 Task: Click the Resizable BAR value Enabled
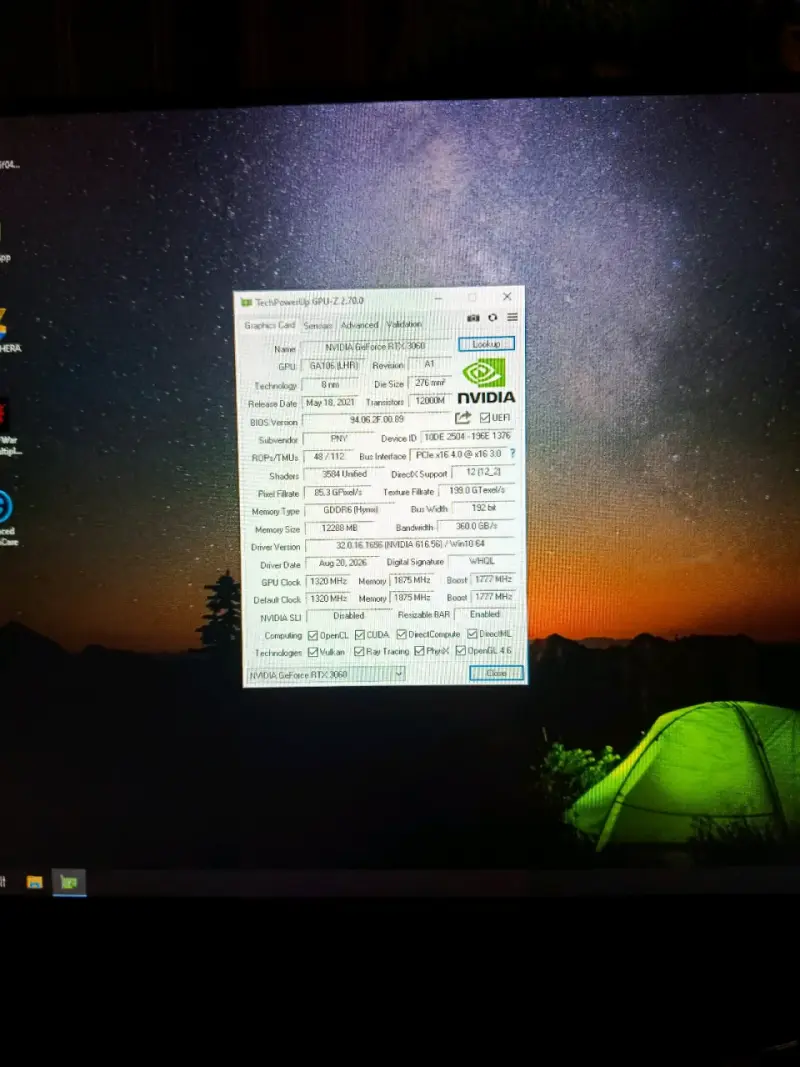click(x=484, y=614)
